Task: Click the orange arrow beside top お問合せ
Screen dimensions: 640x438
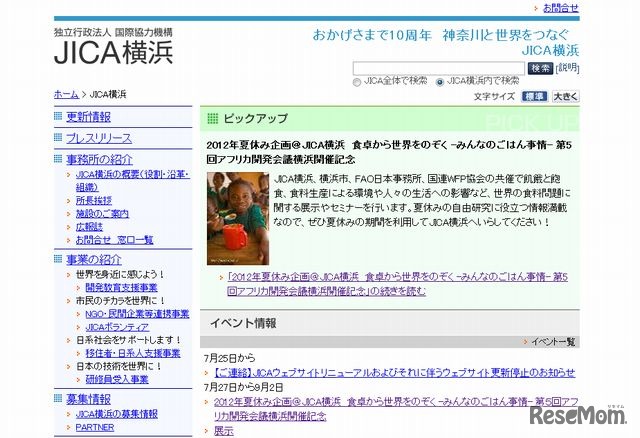Action: tap(536, 8)
